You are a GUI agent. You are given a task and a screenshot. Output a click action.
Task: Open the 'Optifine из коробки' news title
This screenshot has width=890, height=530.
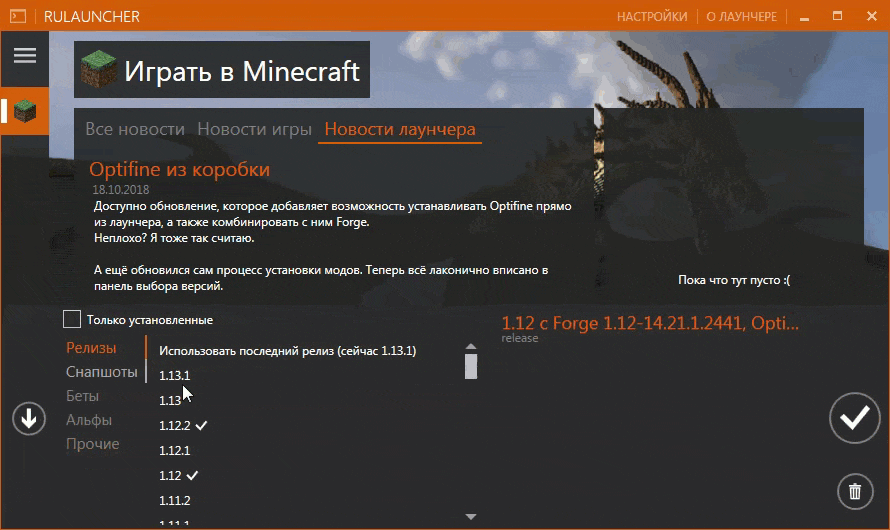point(179,169)
